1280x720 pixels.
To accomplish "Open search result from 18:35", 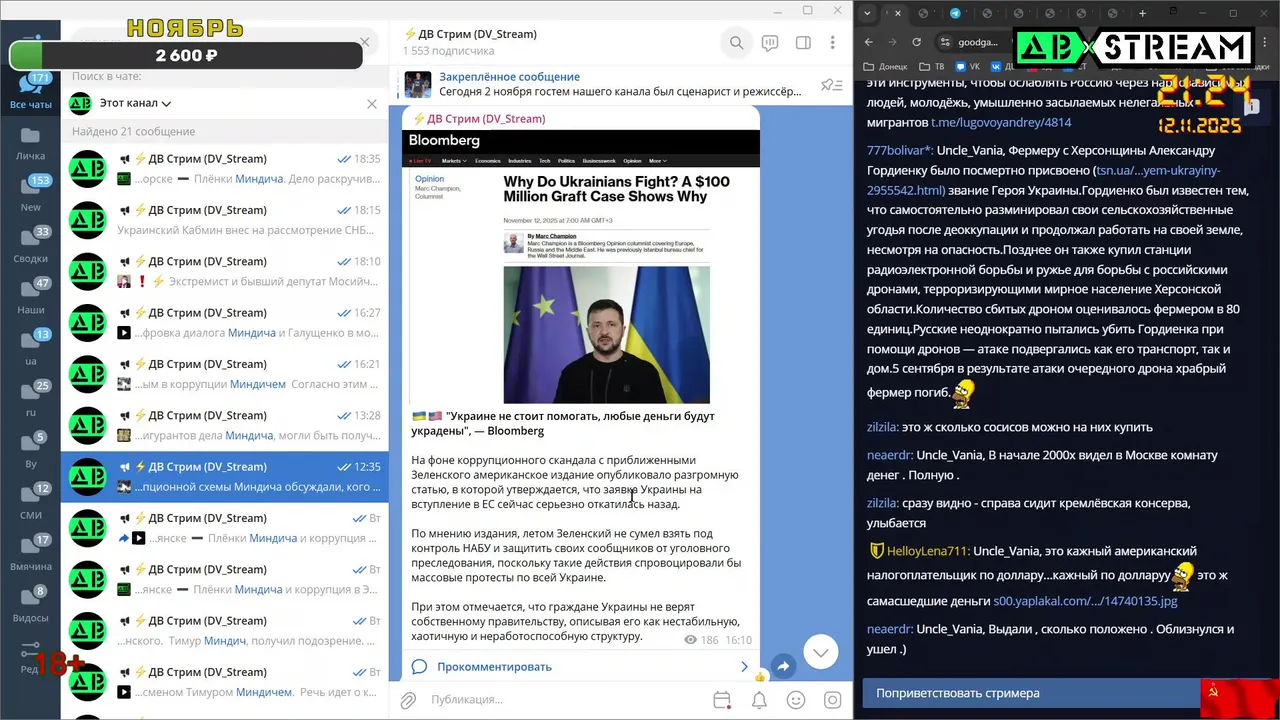I will point(225,168).
